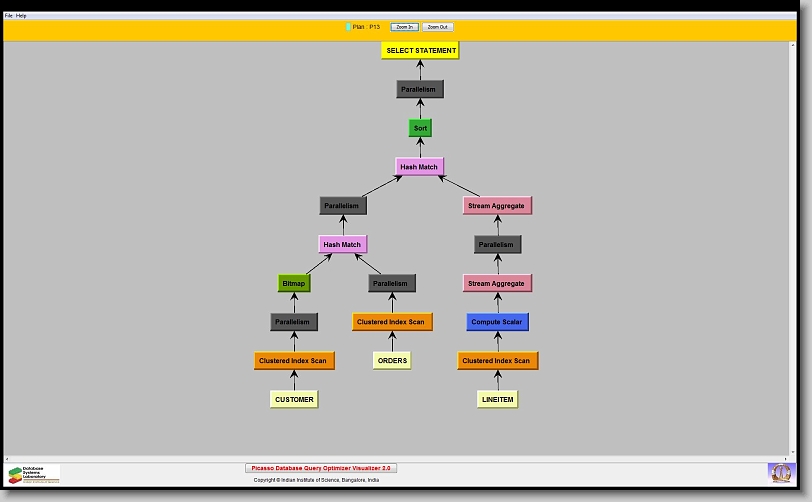Click the Indian Institute of Science emblem icon
This screenshot has height=502, width=812.
pyautogui.click(x=779, y=472)
